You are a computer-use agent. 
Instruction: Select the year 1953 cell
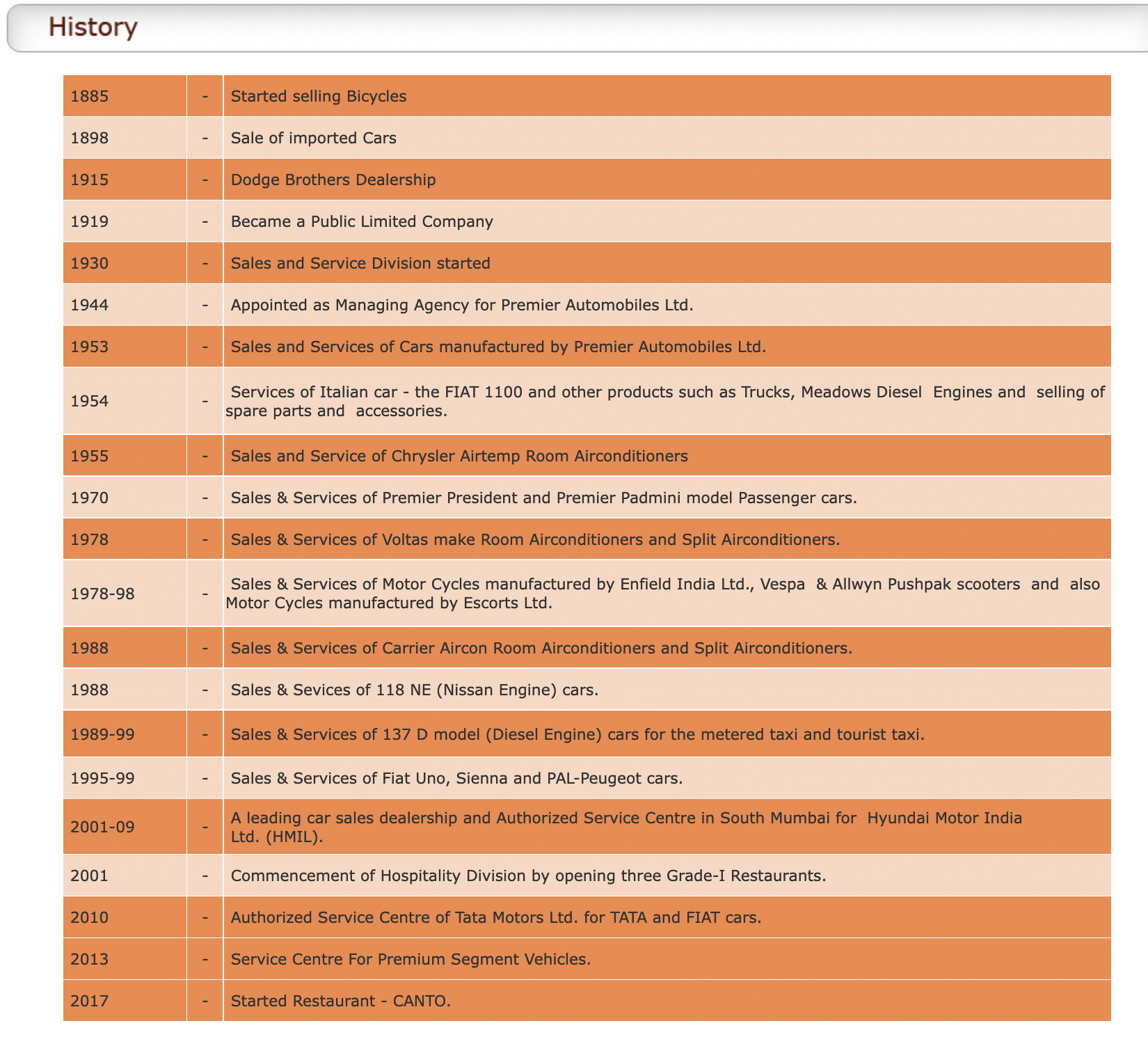(x=125, y=347)
